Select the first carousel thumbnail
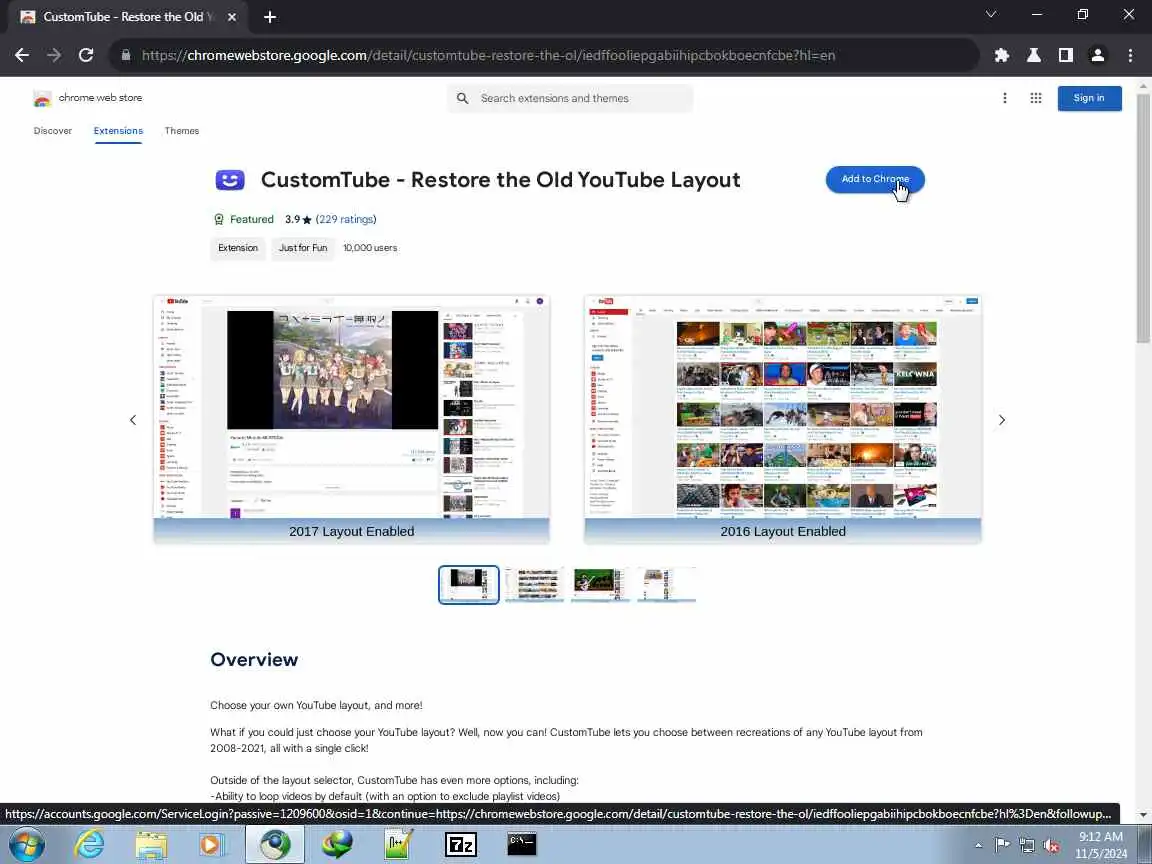Image resolution: width=1152 pixels, height=864 pixels. pyautogui.click(x=469, y=585)
